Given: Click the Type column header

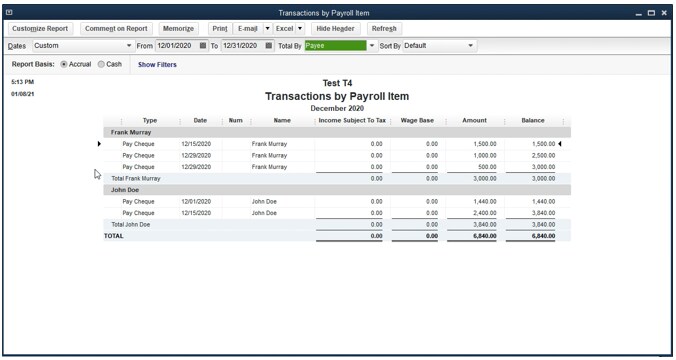Looking at the screenshot, I should (150, 121).
